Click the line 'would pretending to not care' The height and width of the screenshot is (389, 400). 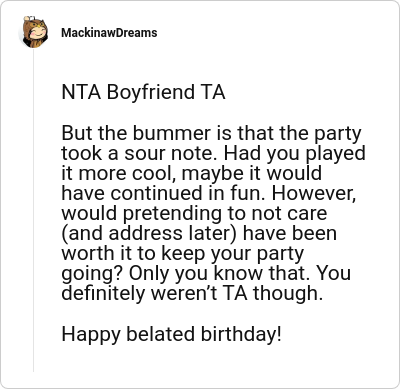pyautogui.click(x=194, y=214)
